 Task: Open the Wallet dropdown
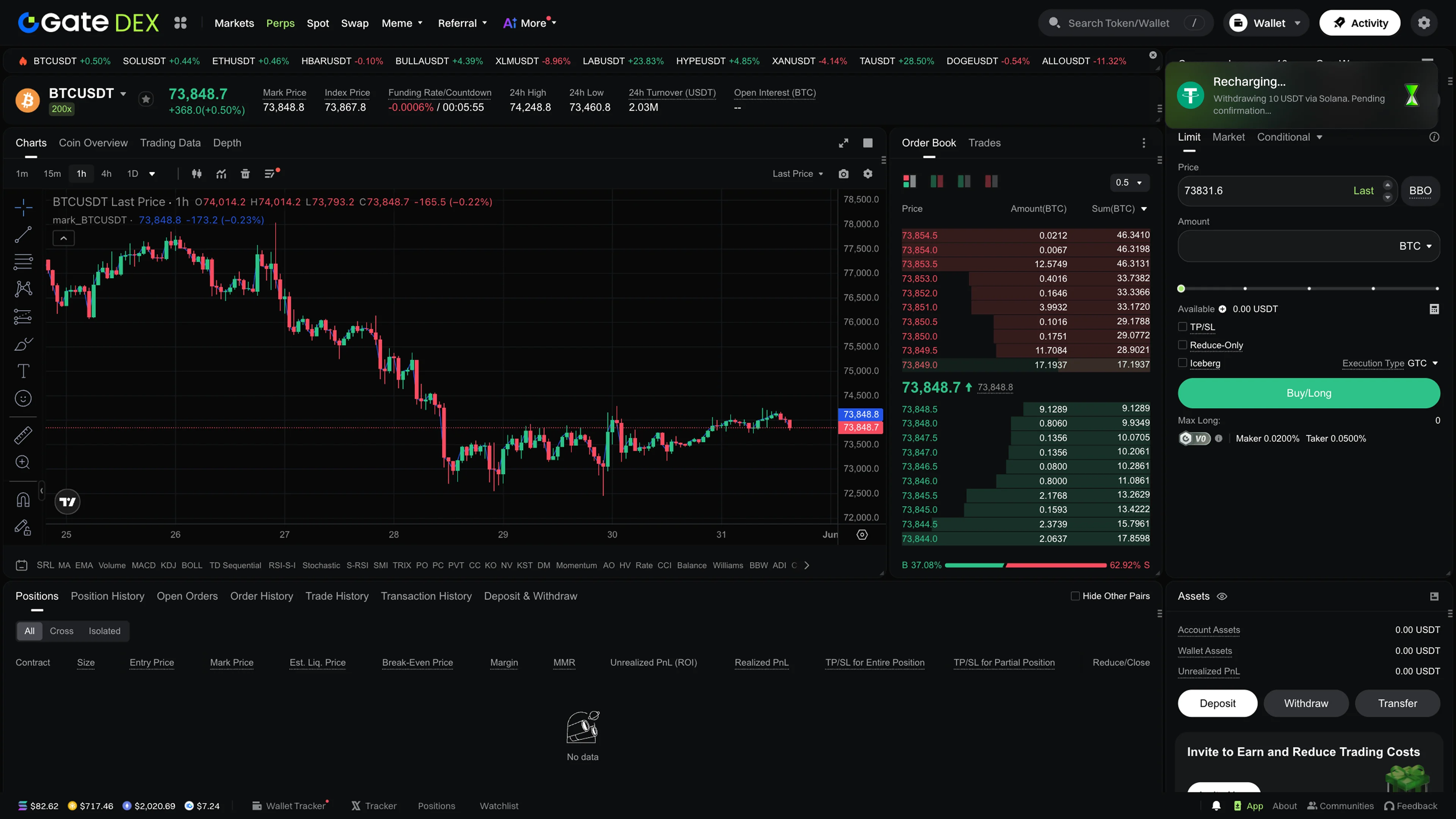point(1266,23)
